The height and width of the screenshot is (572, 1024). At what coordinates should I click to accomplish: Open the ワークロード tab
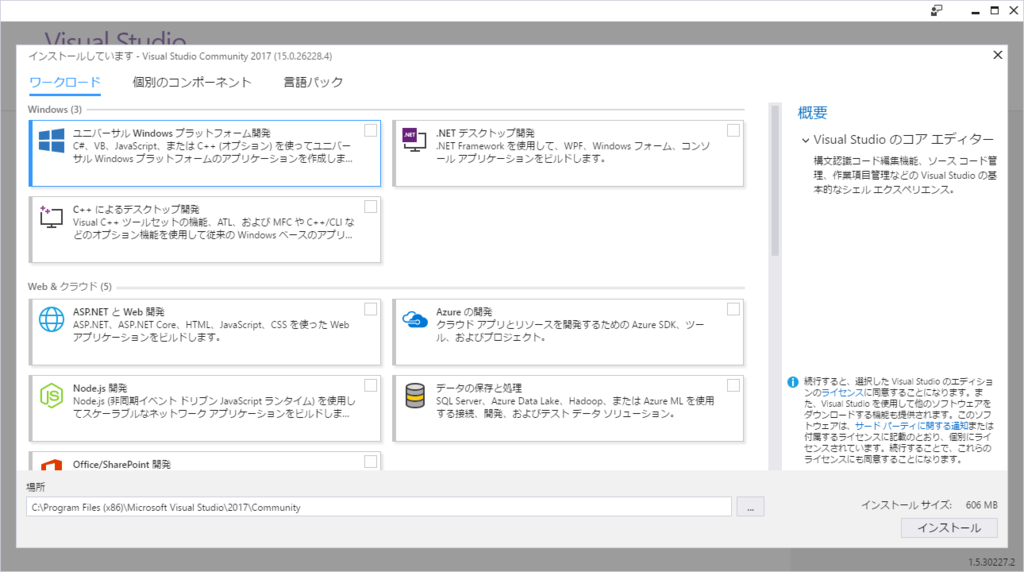(x=65, y=82)
